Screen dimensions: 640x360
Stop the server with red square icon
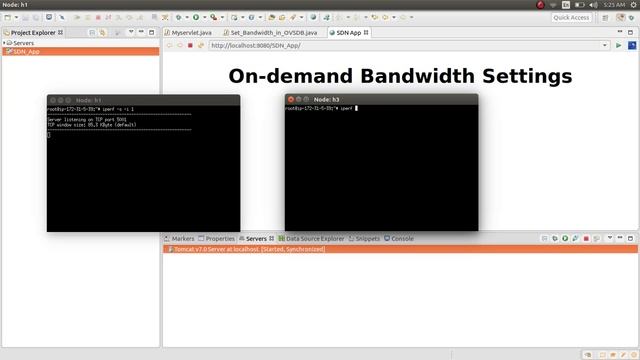[x=586, y=238]
